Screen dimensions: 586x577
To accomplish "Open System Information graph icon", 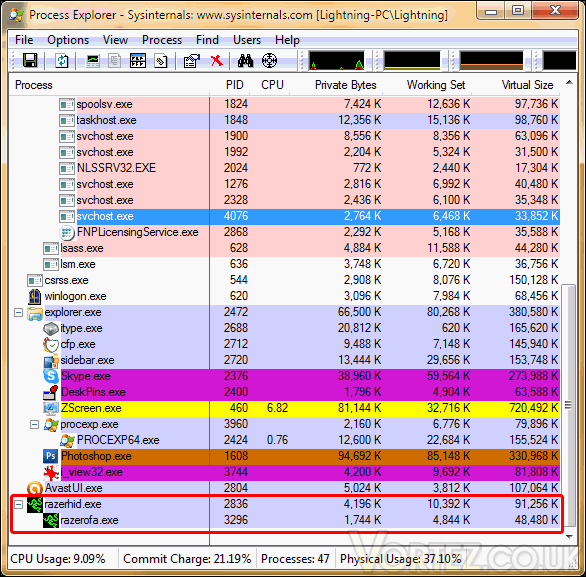I will (x=93, y=60).
